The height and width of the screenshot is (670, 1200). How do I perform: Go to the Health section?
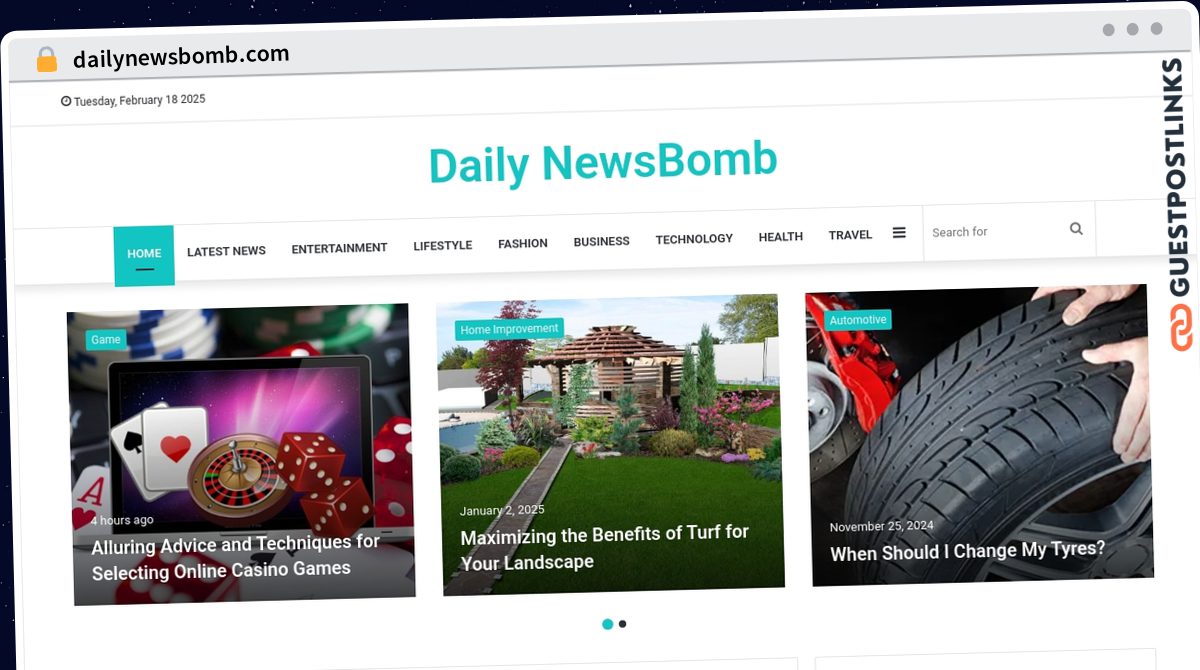point(780,237)
